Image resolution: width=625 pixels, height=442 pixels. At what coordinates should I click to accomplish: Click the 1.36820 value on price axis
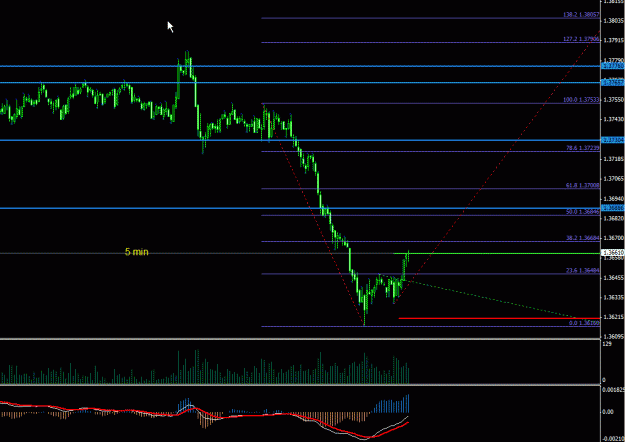614,218
